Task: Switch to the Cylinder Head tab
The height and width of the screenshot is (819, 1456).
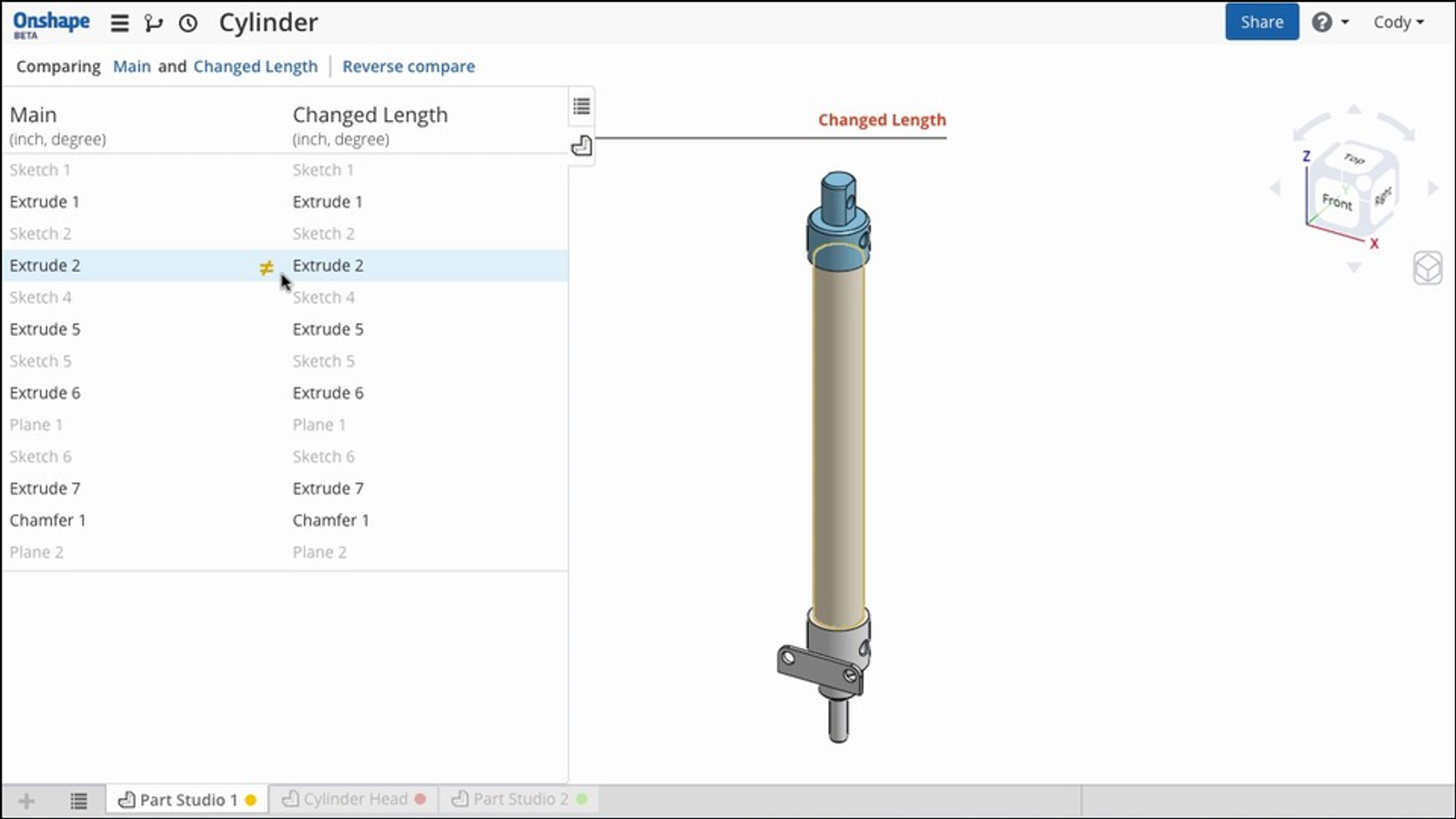Action: click(355, 799)
